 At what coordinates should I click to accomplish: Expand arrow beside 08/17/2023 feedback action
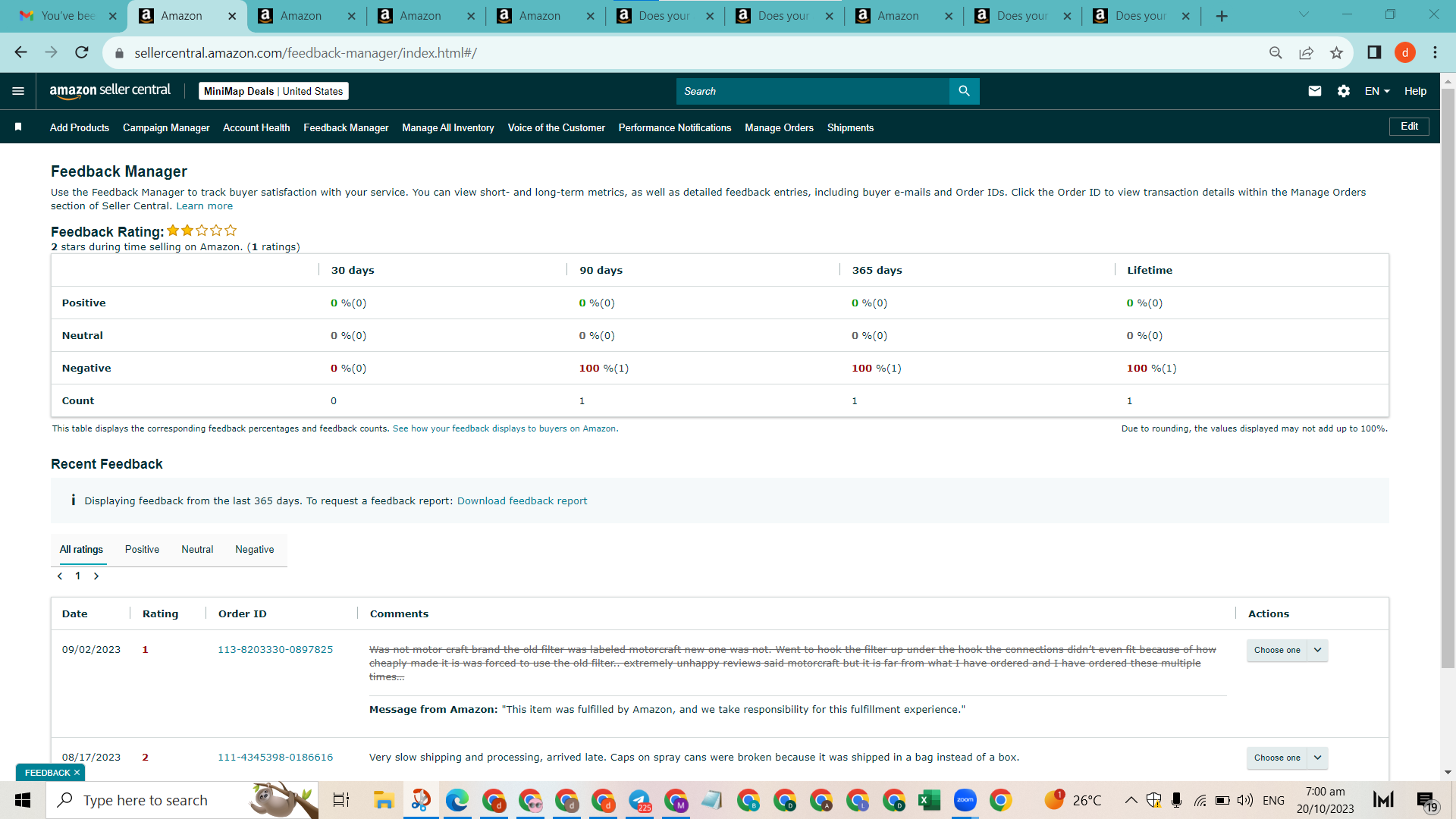[x=1318, y=758]
